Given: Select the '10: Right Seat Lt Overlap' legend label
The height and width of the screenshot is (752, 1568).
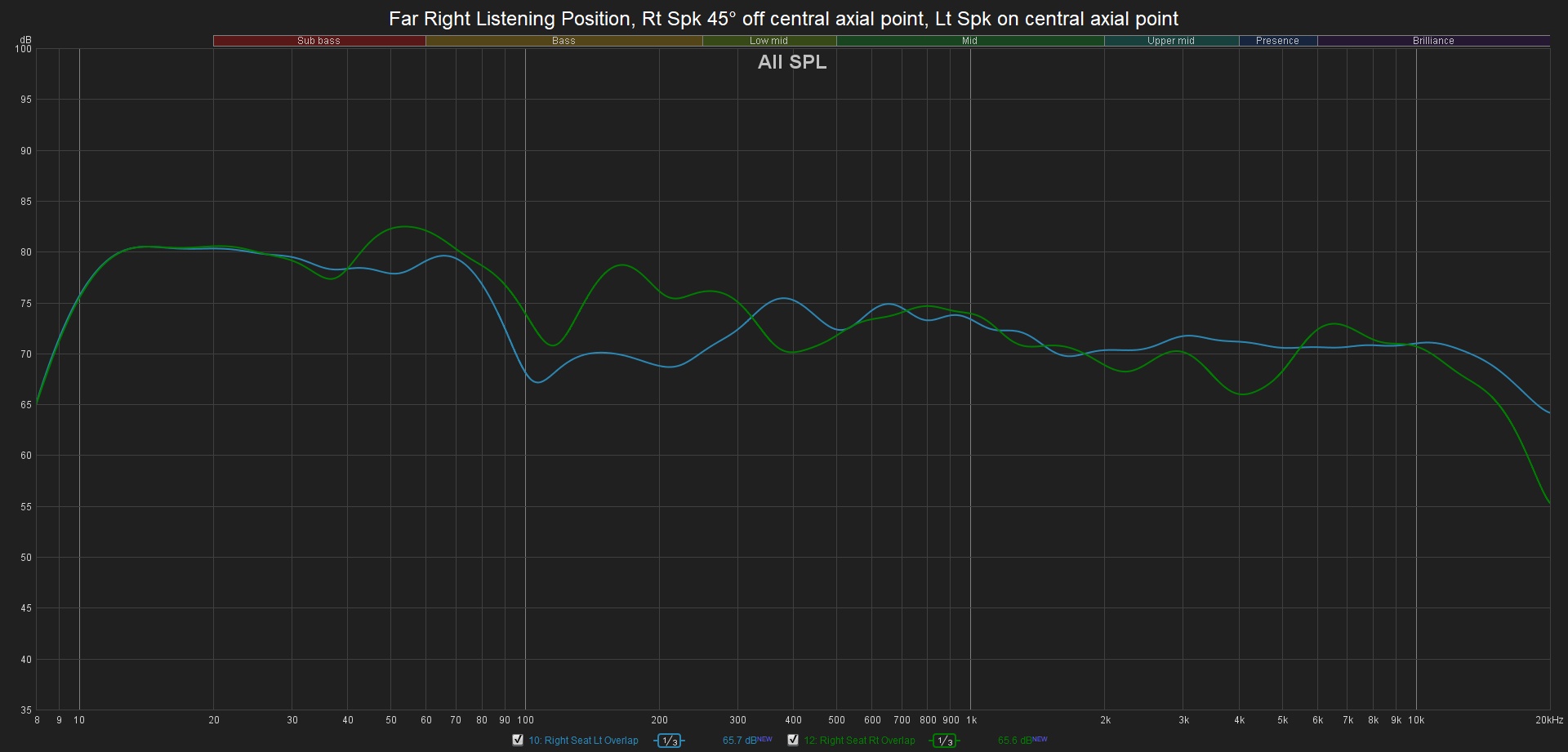Looking at the screenshot, I should click(x=583, y=741).
